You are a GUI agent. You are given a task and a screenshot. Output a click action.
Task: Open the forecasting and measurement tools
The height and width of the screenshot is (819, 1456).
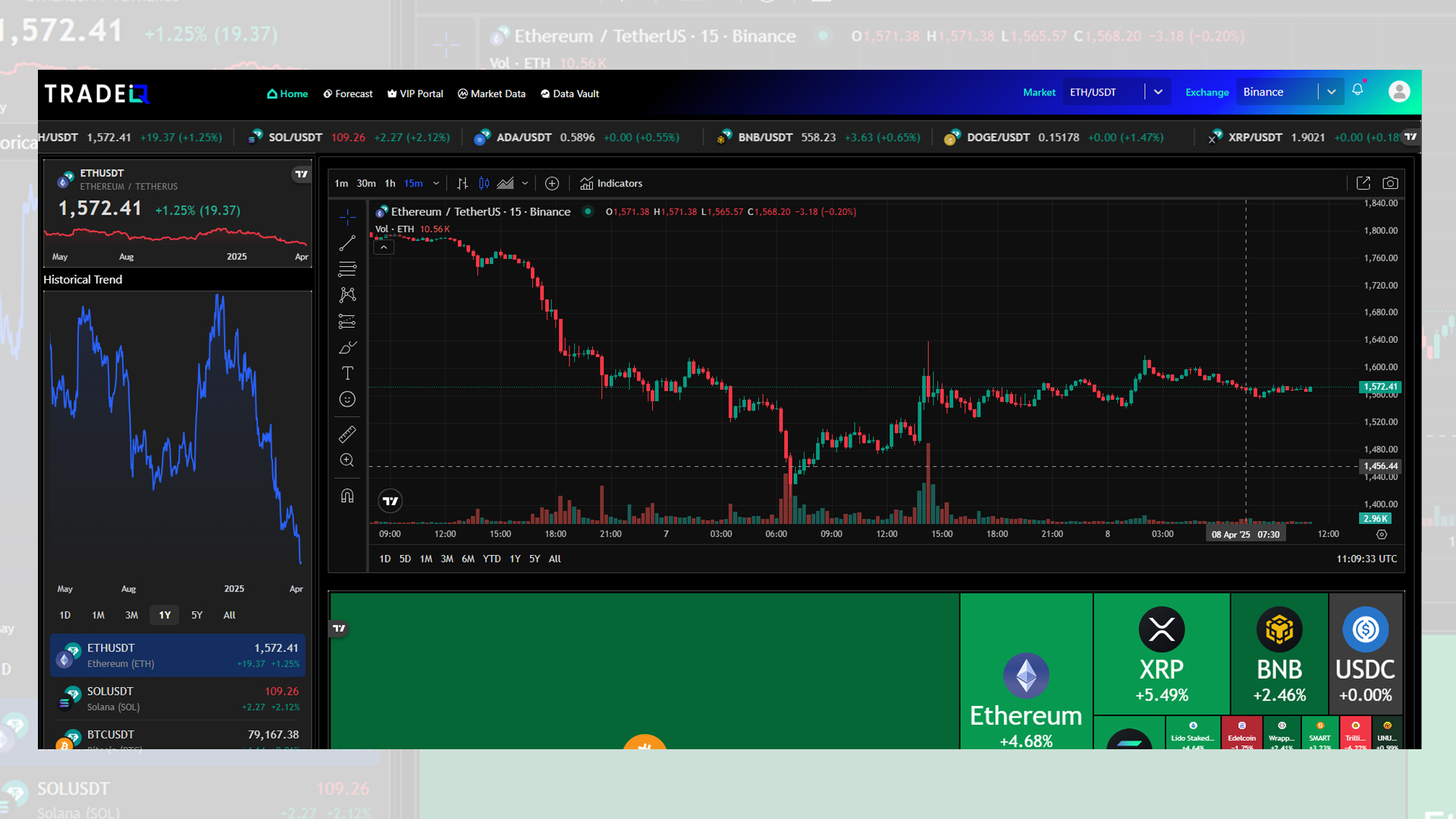click(x=347, y=322)
